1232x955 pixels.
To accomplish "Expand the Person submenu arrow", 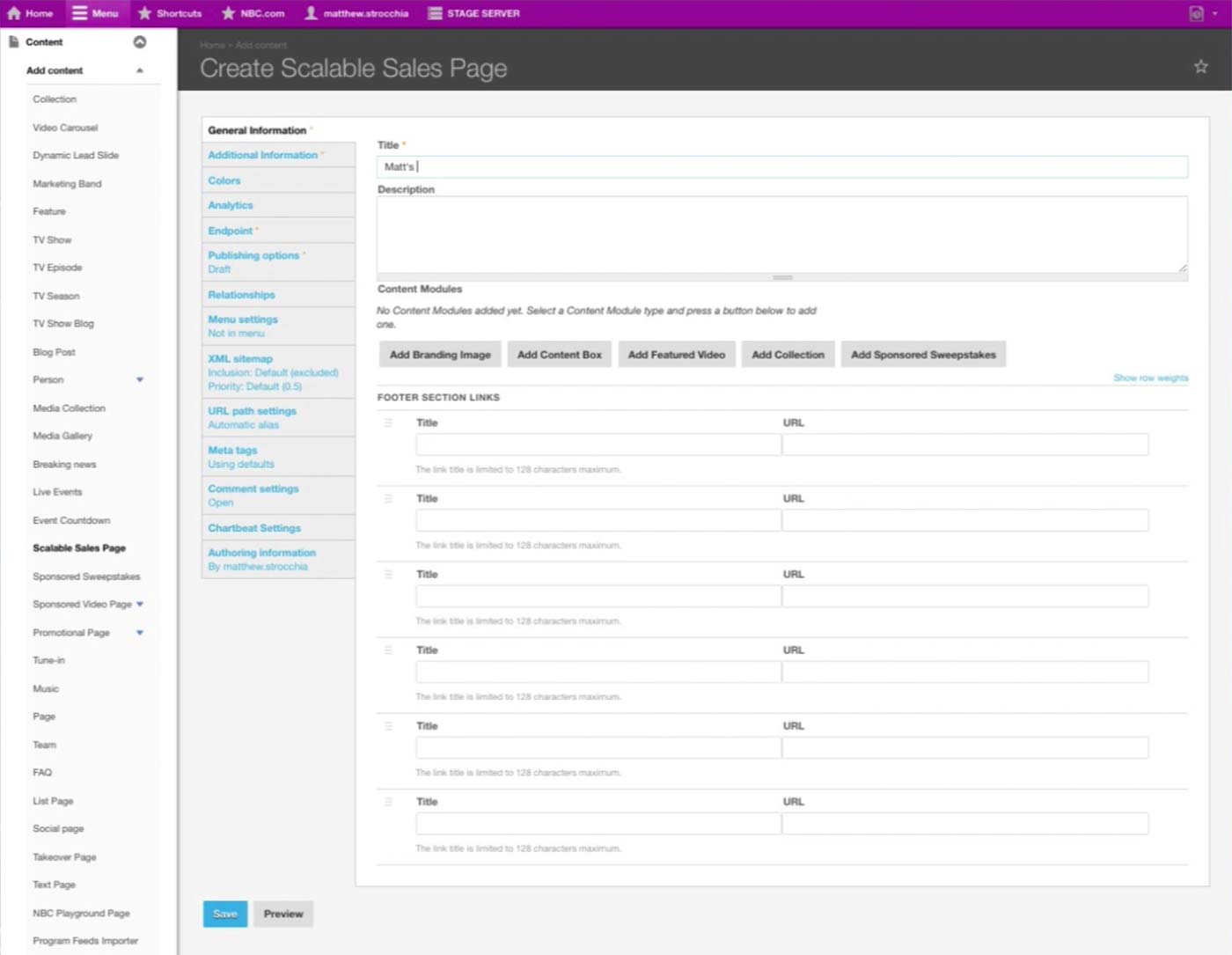I will click(x=140, y=380).
